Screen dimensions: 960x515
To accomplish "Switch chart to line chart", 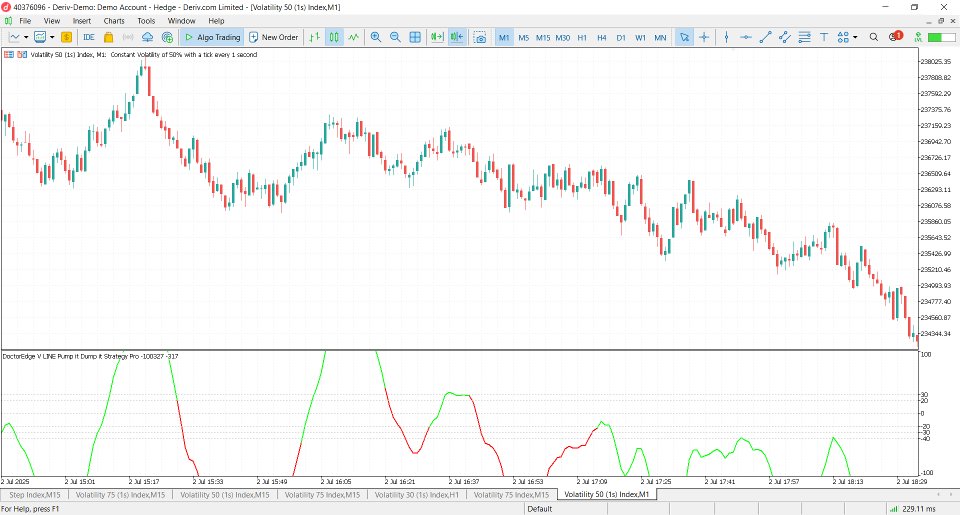I will tap(354, 37).
